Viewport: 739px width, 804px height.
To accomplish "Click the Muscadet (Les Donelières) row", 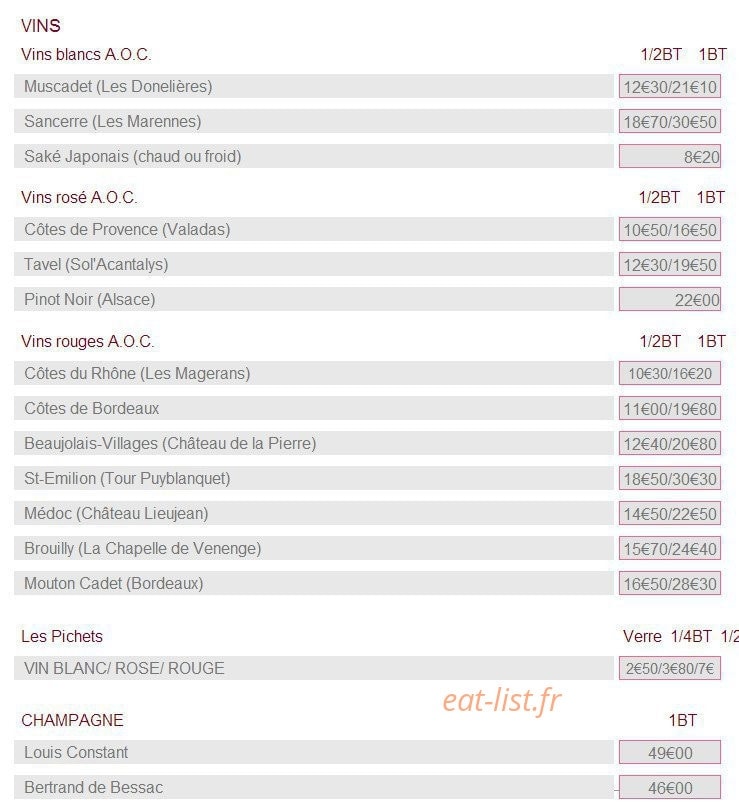I will 313,86.
